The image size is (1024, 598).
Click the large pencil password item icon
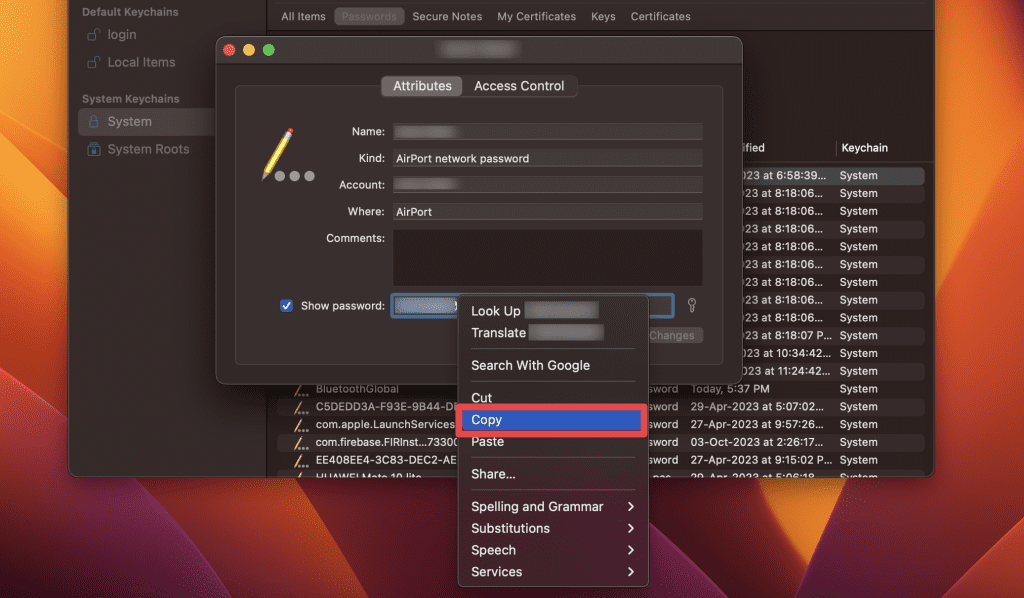pyautogui.click(x=287, y=155)
